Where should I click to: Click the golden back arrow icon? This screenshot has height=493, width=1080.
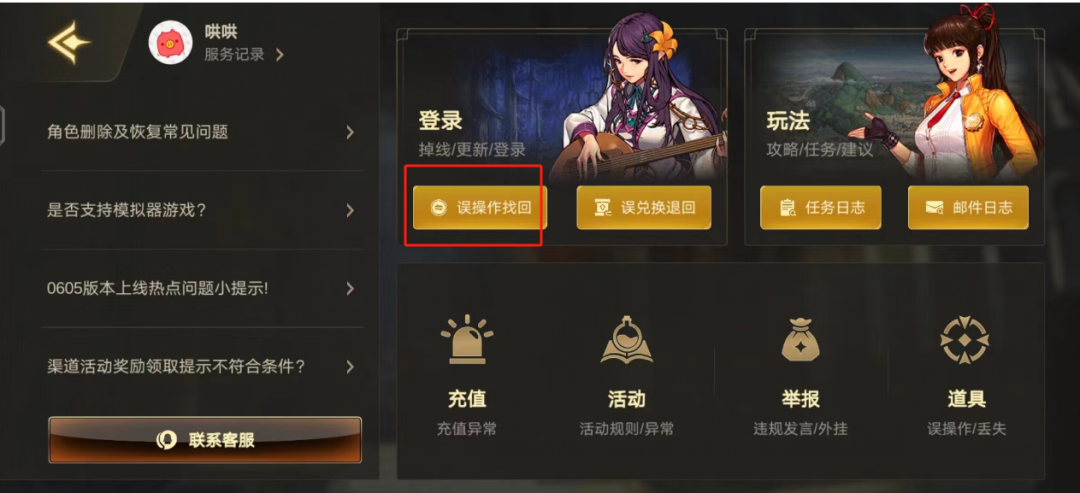click(x=68, y=42)
